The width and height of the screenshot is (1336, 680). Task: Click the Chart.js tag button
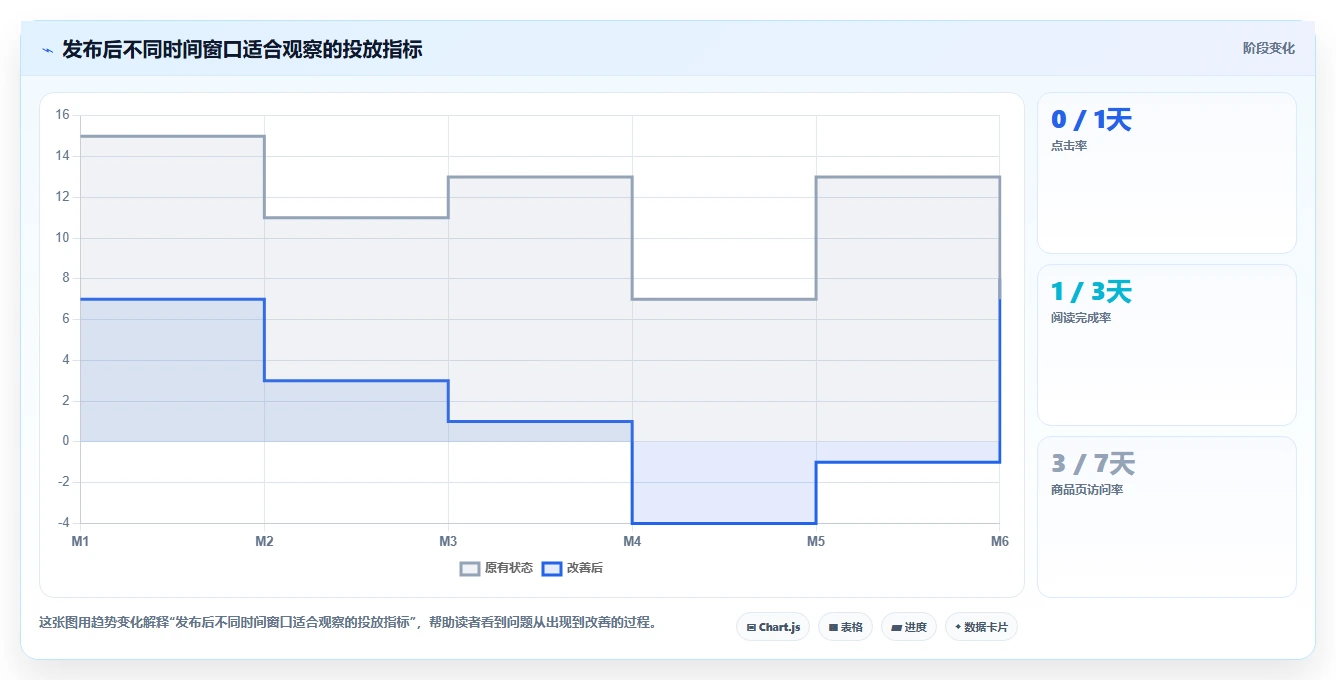click(x=773, y=627)
